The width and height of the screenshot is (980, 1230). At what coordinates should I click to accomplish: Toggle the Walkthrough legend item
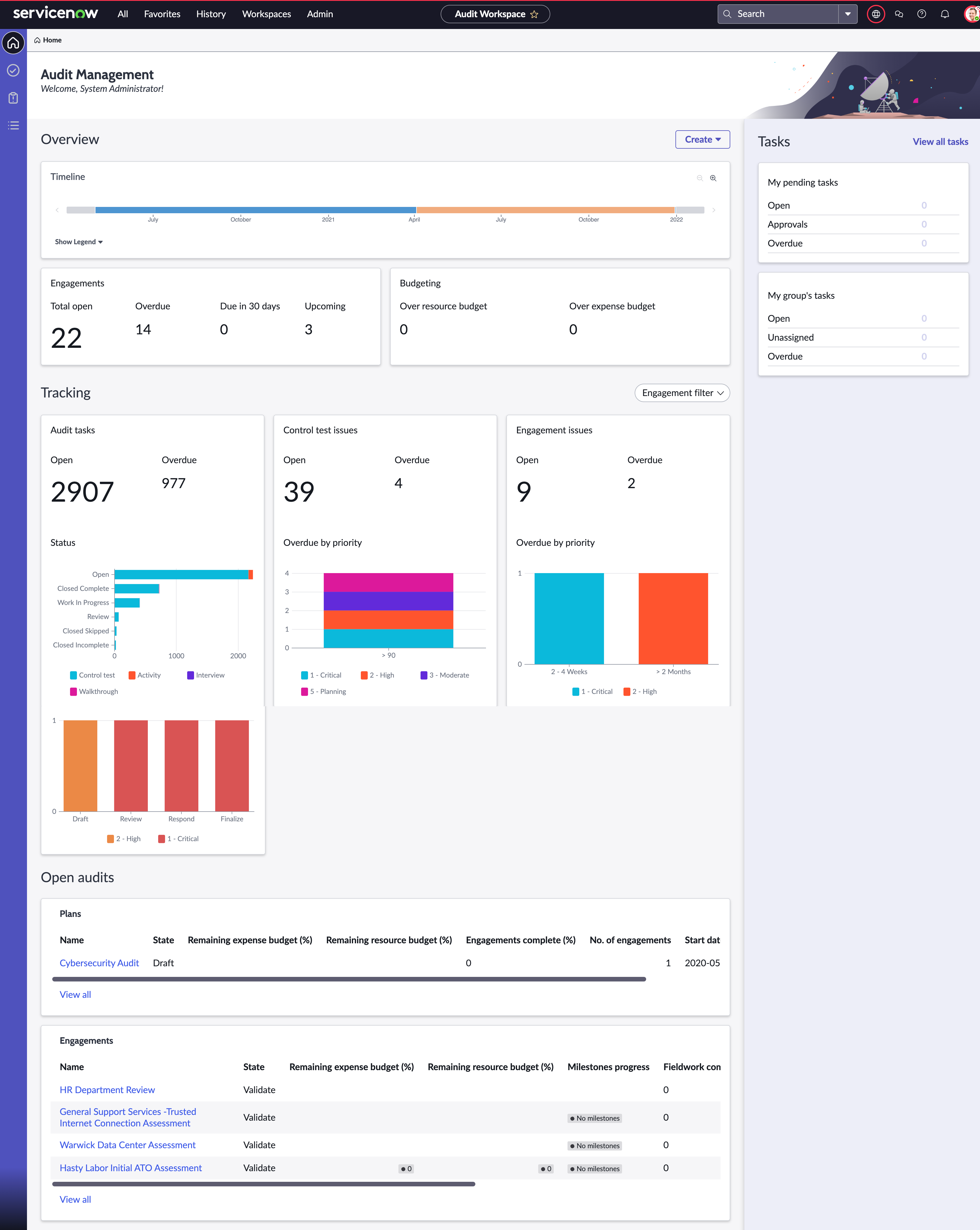[94, 691]
